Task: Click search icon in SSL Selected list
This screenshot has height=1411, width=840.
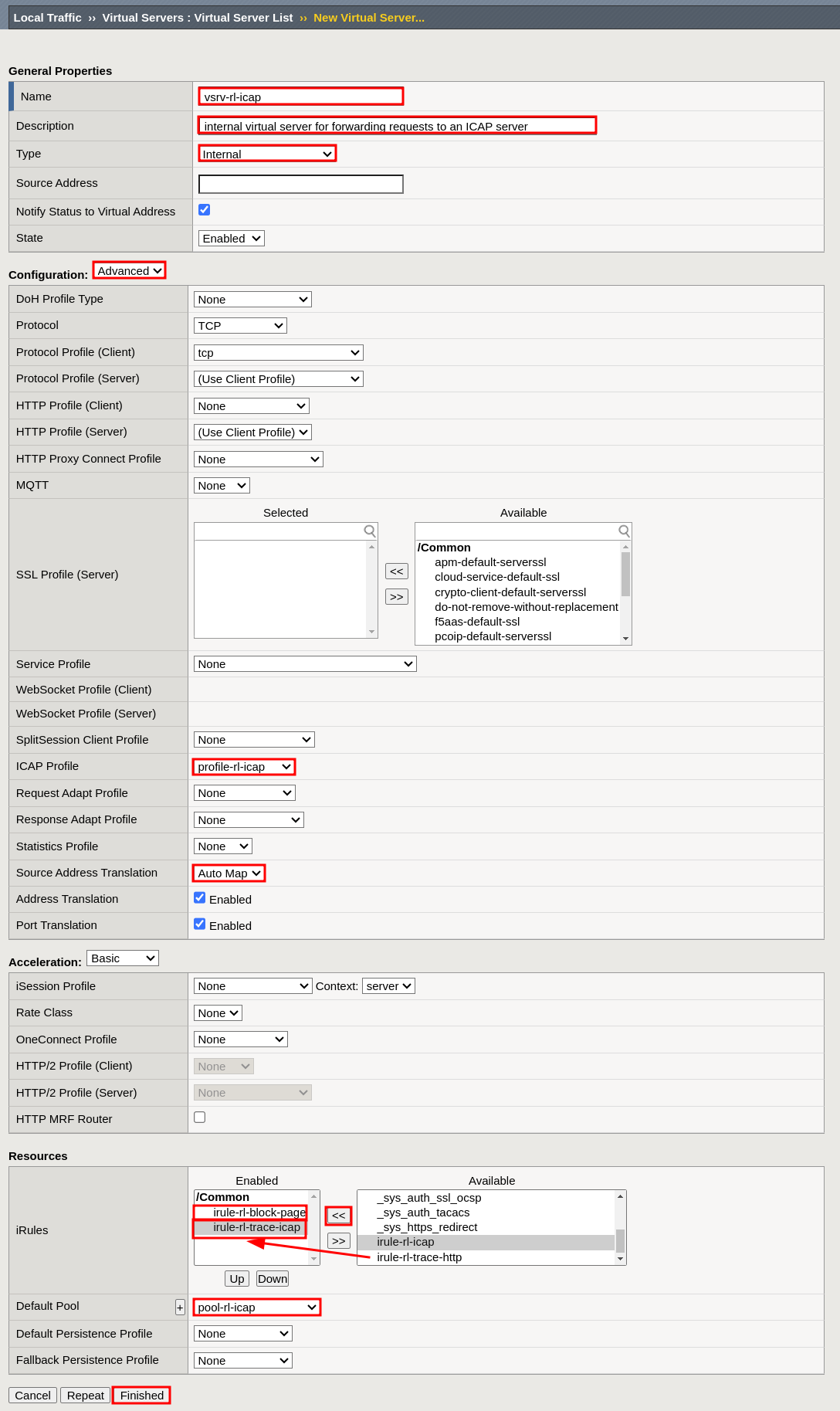Action: [x=370, y=531]
